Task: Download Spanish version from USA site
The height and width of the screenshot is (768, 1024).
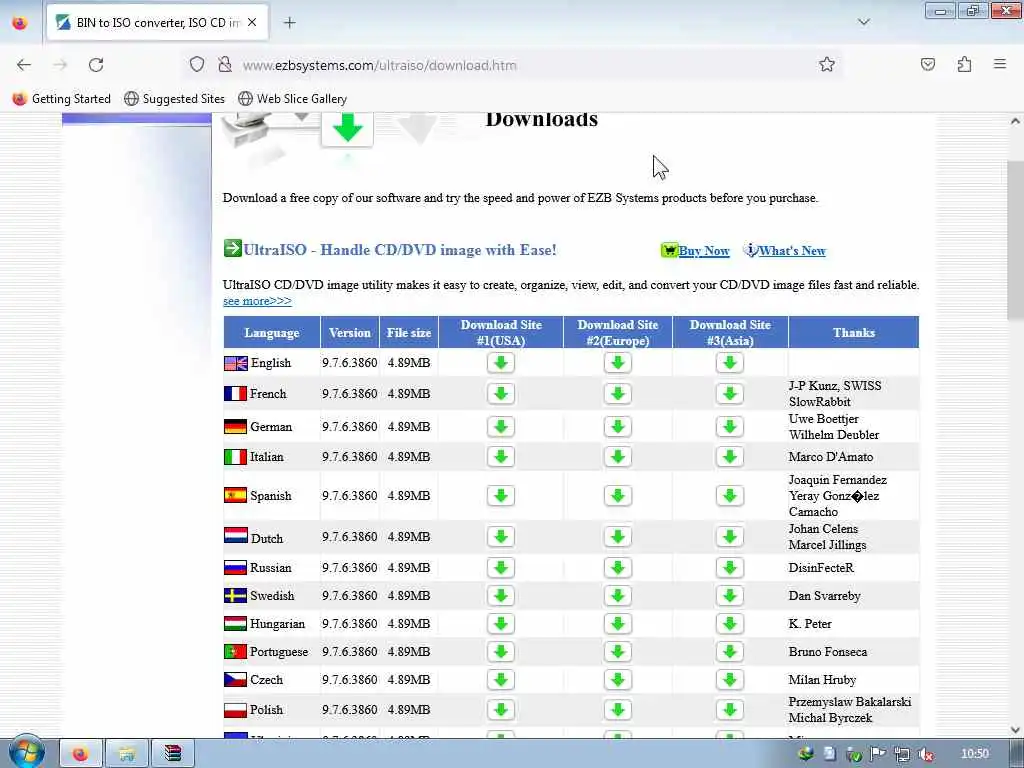Action: (x=501, y=496)
